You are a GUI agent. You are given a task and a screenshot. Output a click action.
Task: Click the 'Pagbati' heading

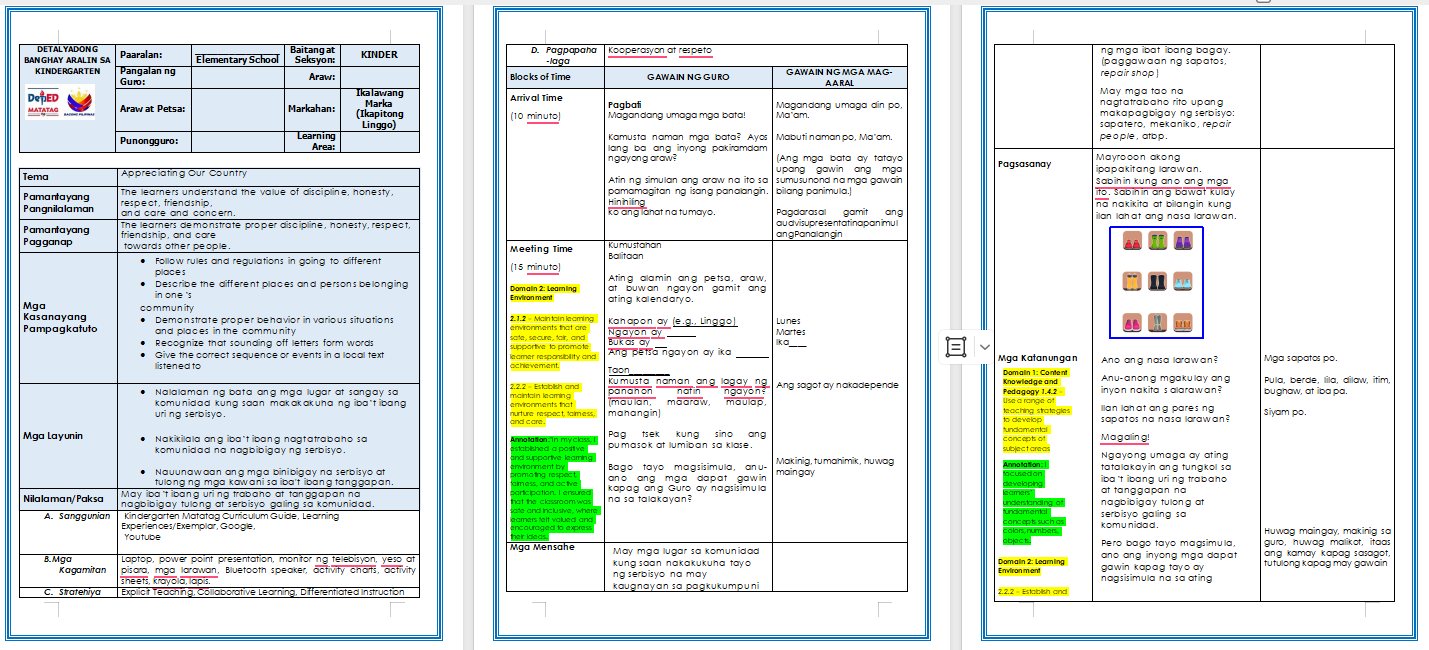[x=624, y=104]
